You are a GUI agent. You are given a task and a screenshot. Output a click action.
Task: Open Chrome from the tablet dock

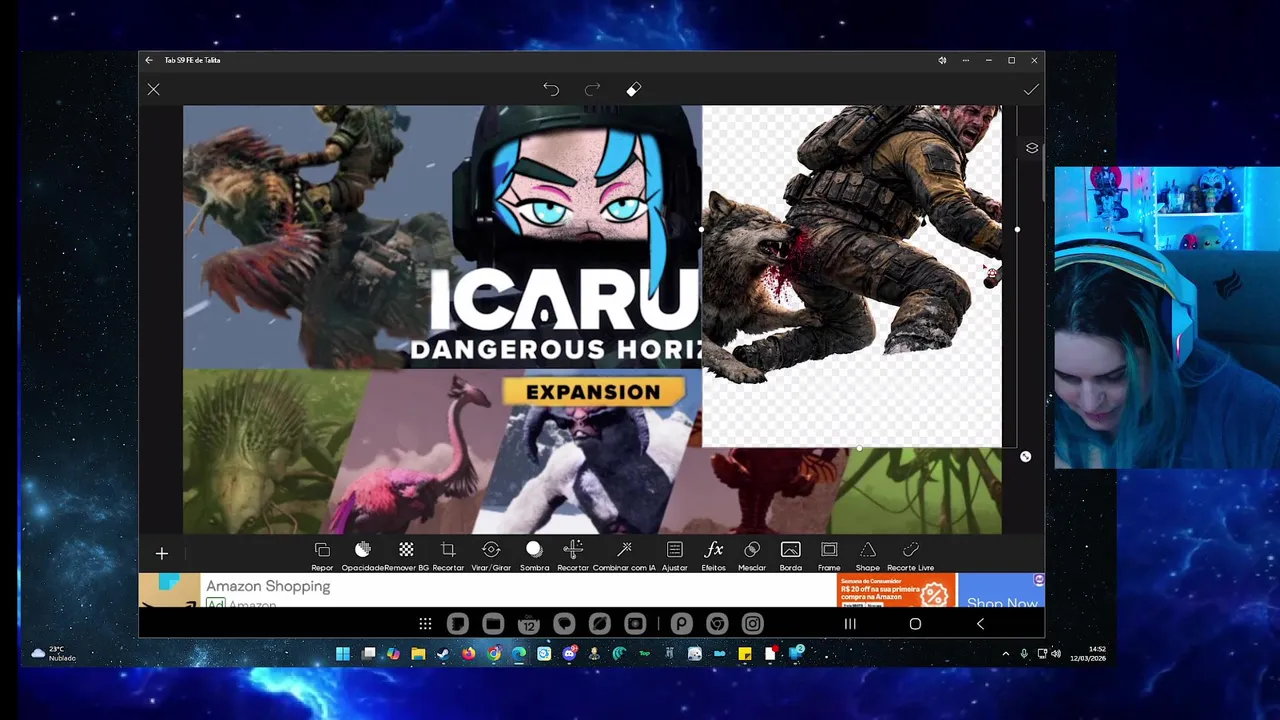(x=717, y=624)
